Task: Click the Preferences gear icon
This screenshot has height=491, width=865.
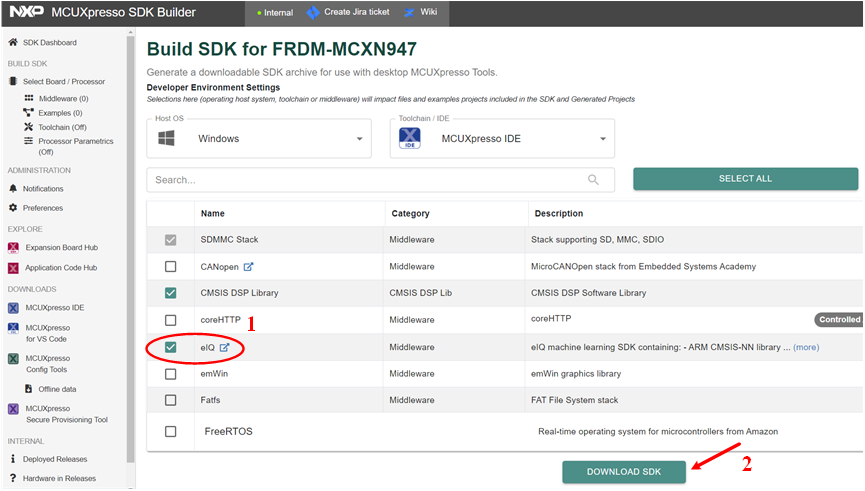Action: pyautogui.click(x=13, y=207)
